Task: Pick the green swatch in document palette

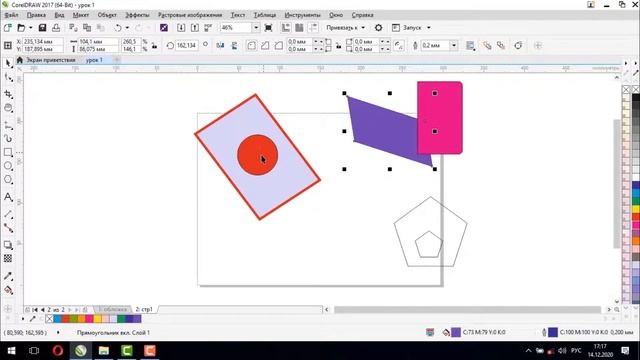Action: 121,318
